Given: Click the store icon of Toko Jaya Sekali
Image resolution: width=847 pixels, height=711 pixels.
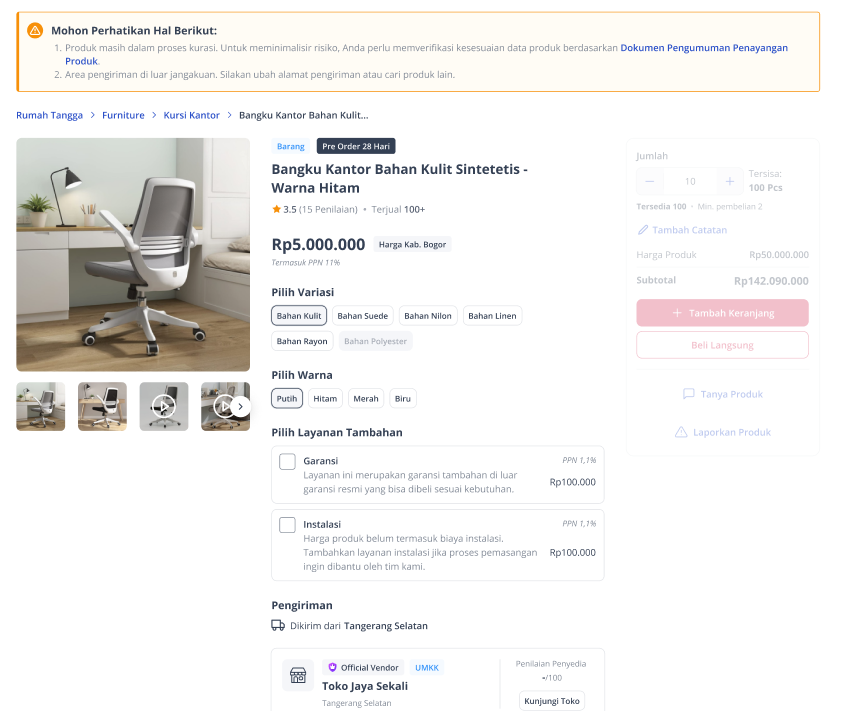Looking at the screenshot, I should (298, 675).
